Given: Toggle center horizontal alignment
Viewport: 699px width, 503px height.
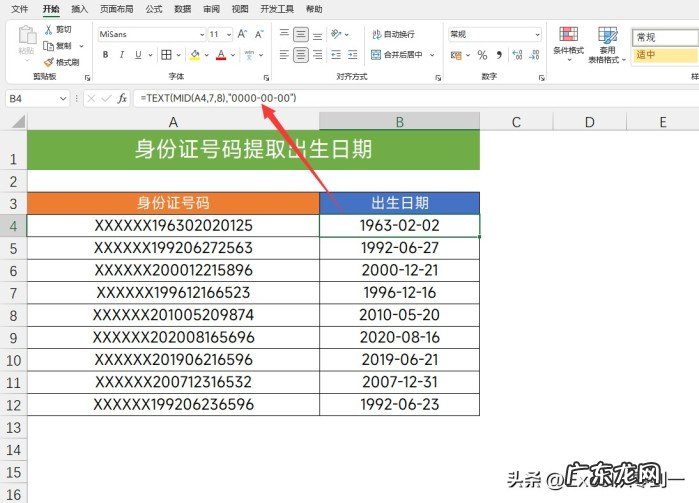Looking at the screenshot, I should tap(301, 55).
